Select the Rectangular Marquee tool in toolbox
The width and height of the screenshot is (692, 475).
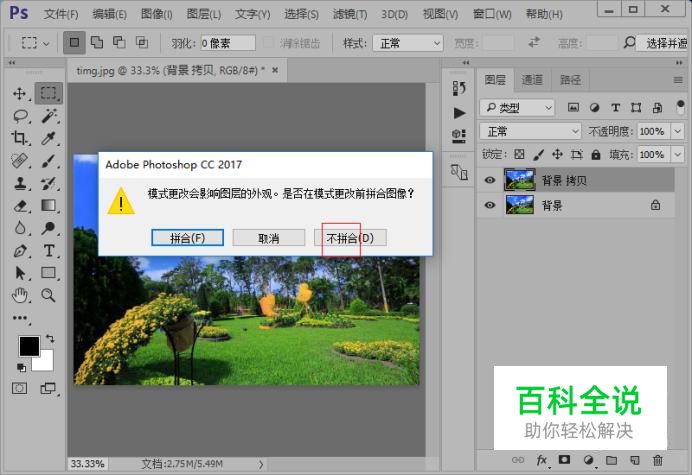click(49, 93)
